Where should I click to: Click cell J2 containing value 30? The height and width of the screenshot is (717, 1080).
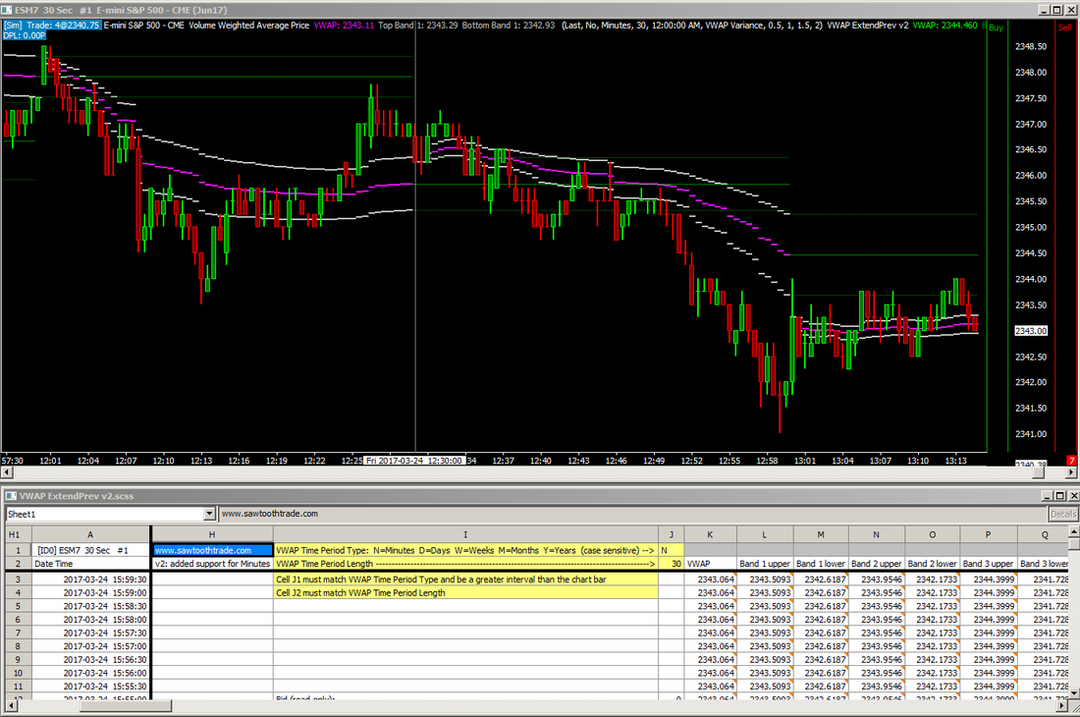point(671,564)
